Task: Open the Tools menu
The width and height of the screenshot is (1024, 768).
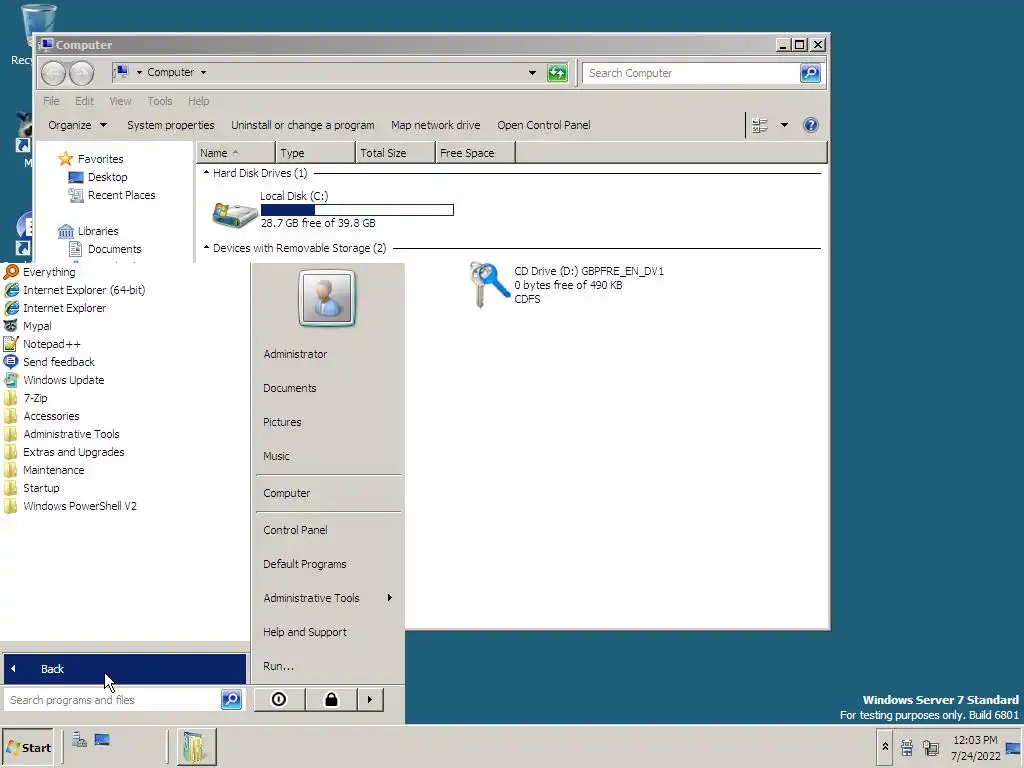Action: coord(159,101)
